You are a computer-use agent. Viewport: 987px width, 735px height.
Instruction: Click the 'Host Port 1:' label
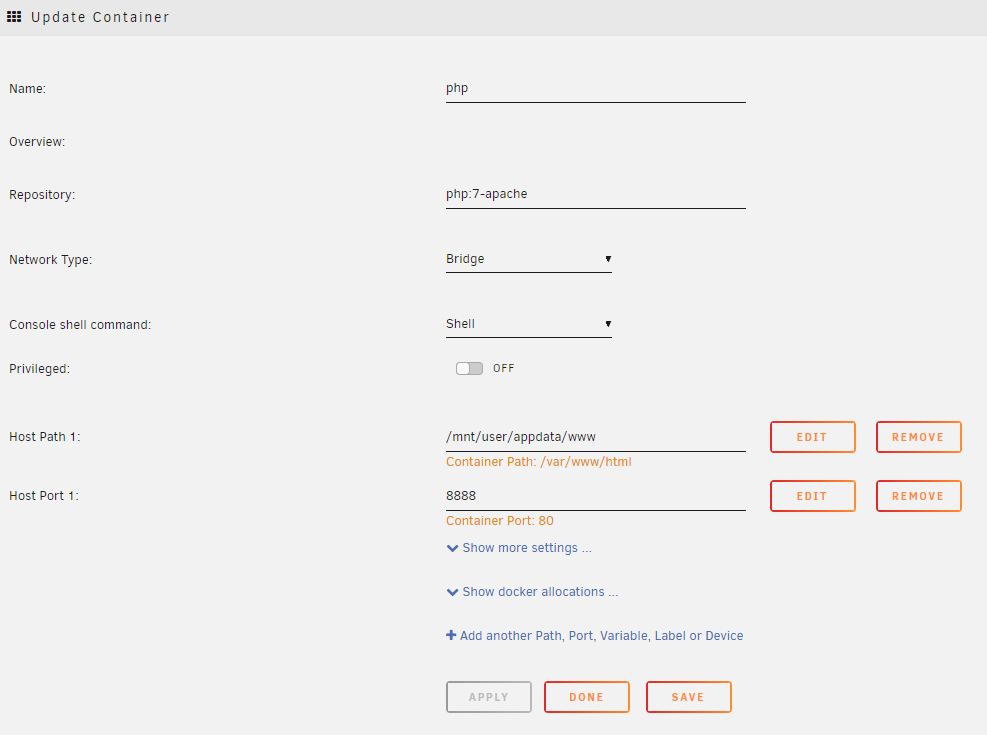(44, 496)
